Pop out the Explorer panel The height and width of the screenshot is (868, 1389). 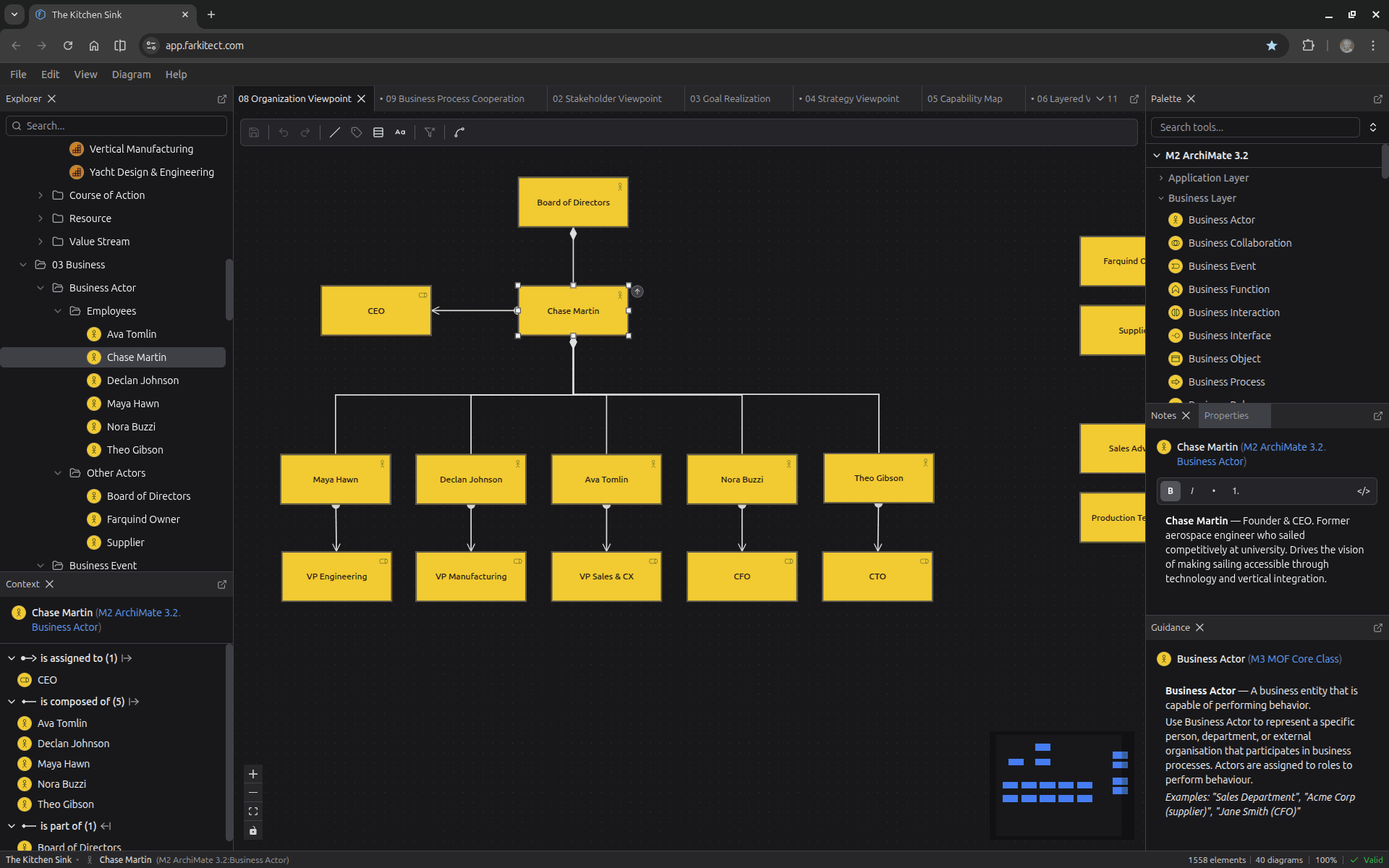click(x=222, y=99)
